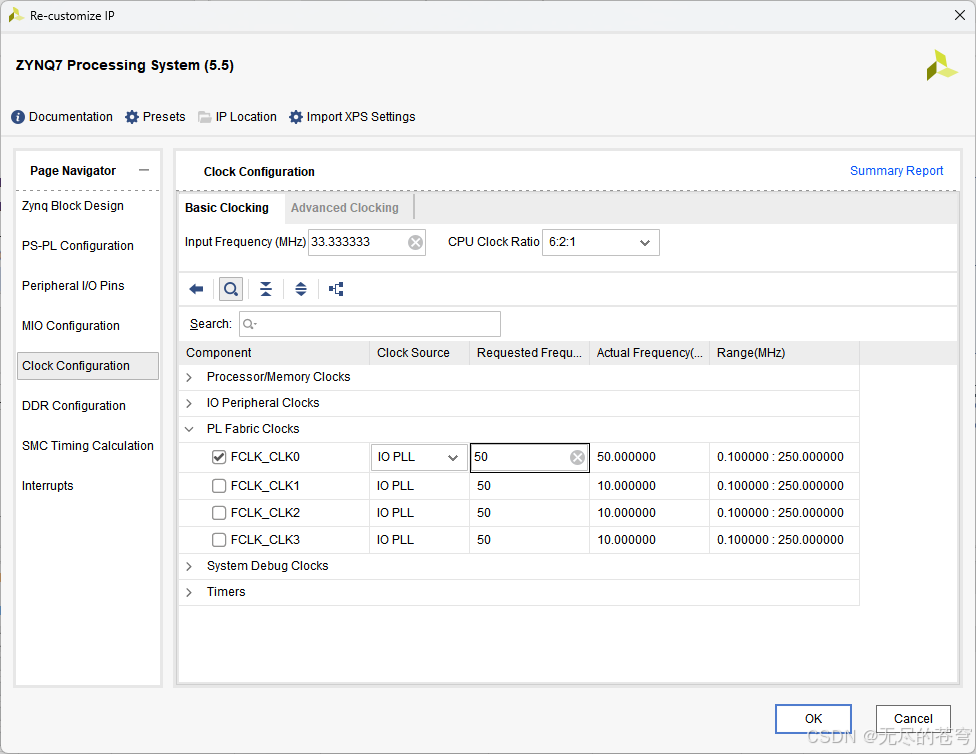Collapse the PL Fabric Clocks row
The width and height of the screenshot is (976, 754).
click(189, 429)
